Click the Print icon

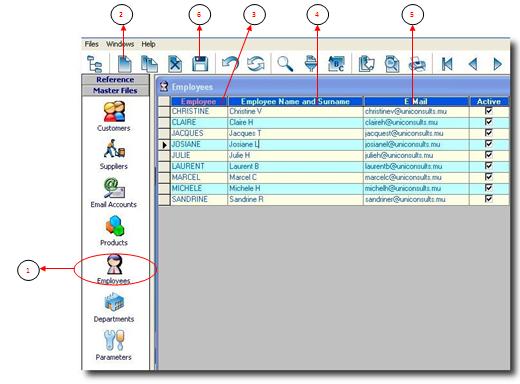pos(417,64)
